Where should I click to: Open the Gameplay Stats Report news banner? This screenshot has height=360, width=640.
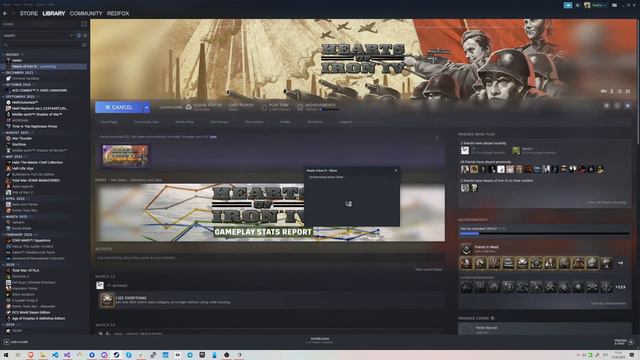270,212
